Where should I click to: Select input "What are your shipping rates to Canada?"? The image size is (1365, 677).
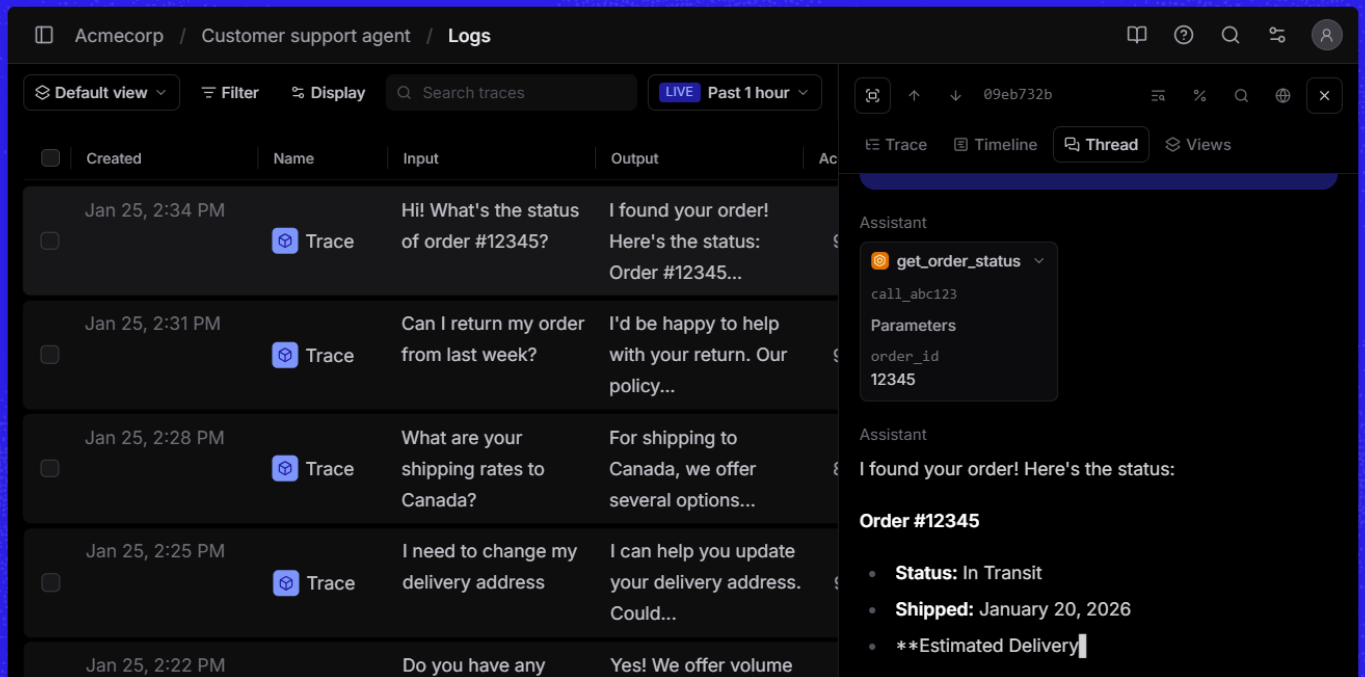pos(473,469)
